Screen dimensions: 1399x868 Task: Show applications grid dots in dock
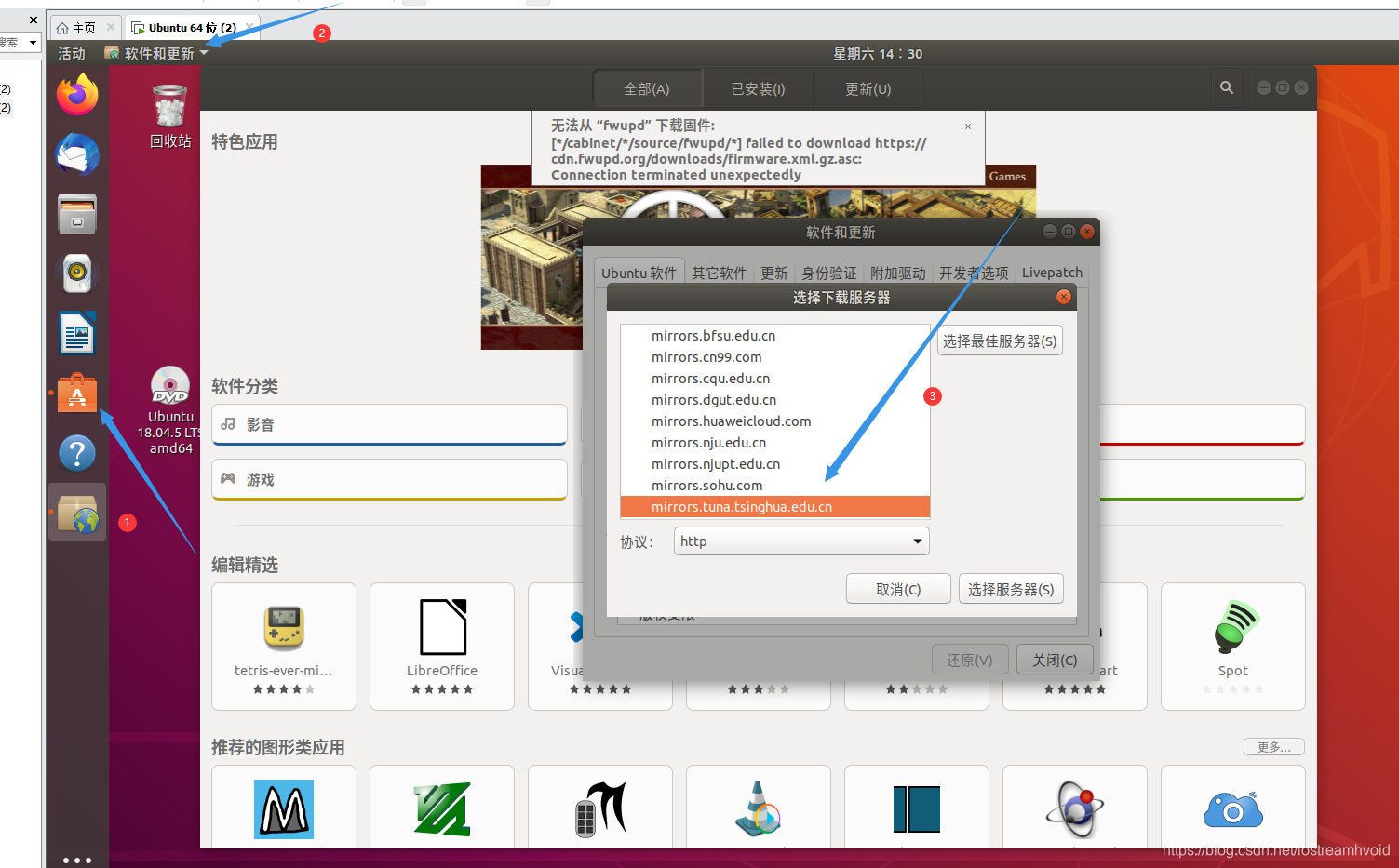[77, 861]
